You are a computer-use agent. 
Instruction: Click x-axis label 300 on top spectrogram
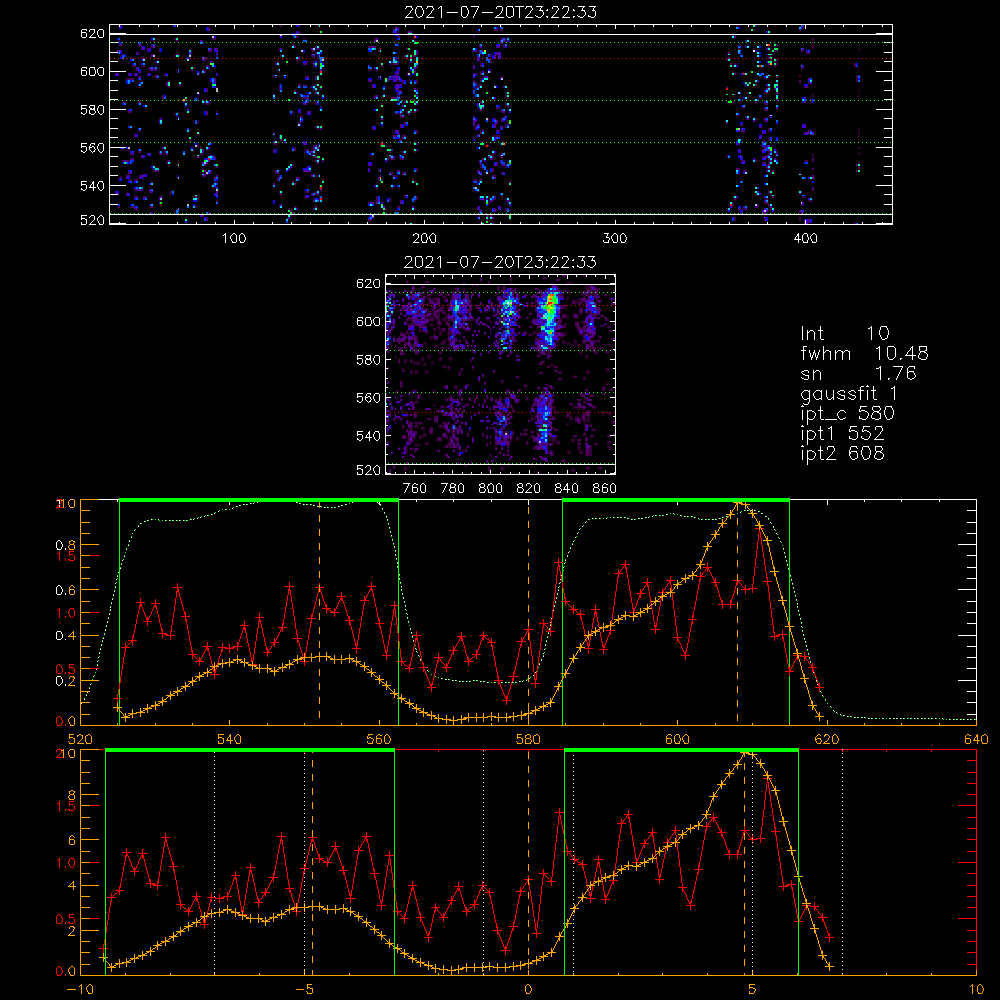[x=615, y=239]
